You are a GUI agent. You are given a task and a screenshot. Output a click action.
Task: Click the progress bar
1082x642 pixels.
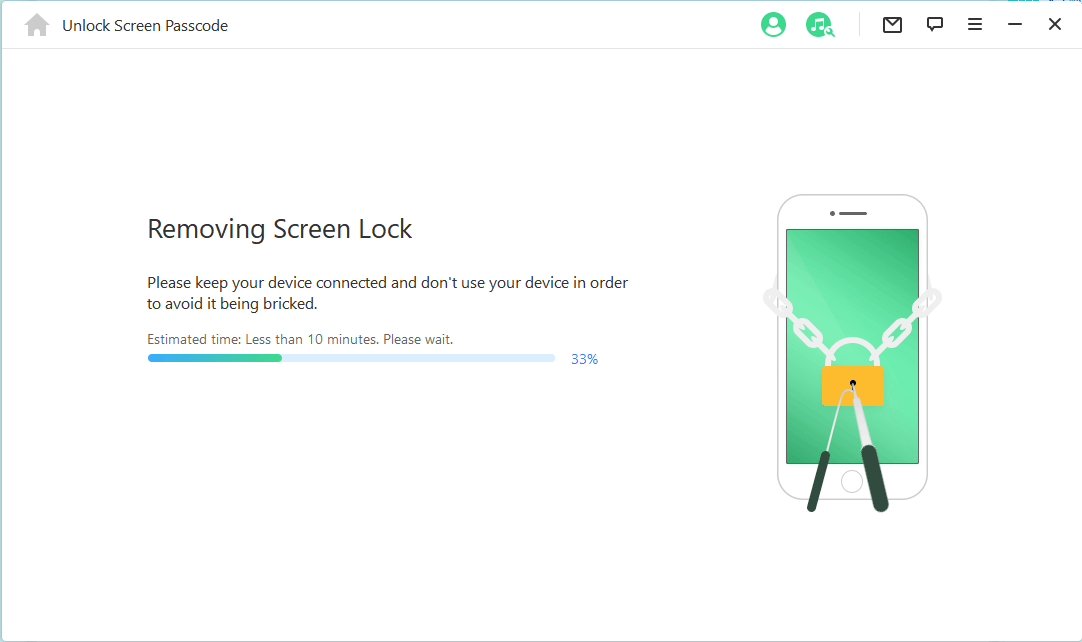(x=351, y=357)
